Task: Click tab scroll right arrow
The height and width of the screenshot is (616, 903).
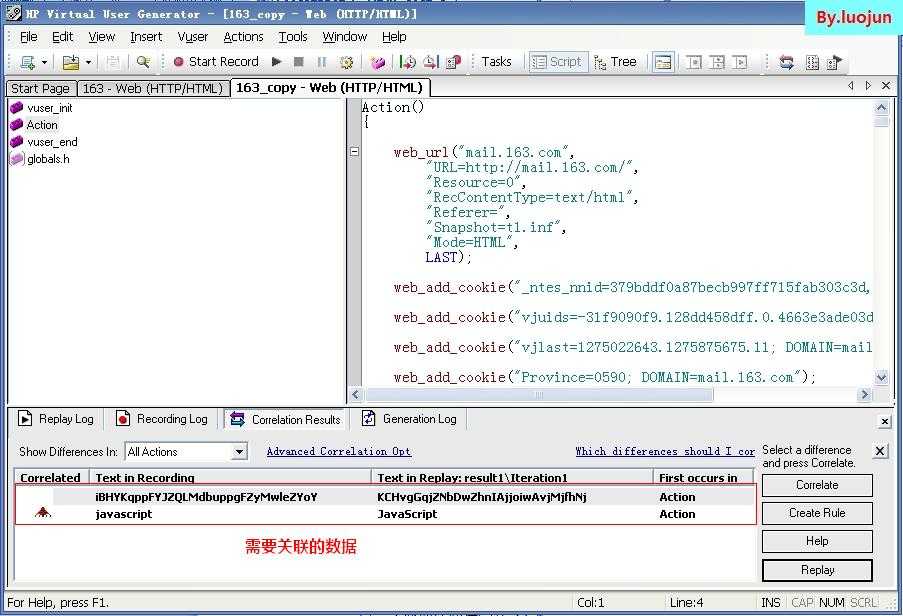Action: pyautogui.click(x=868, y=86)
